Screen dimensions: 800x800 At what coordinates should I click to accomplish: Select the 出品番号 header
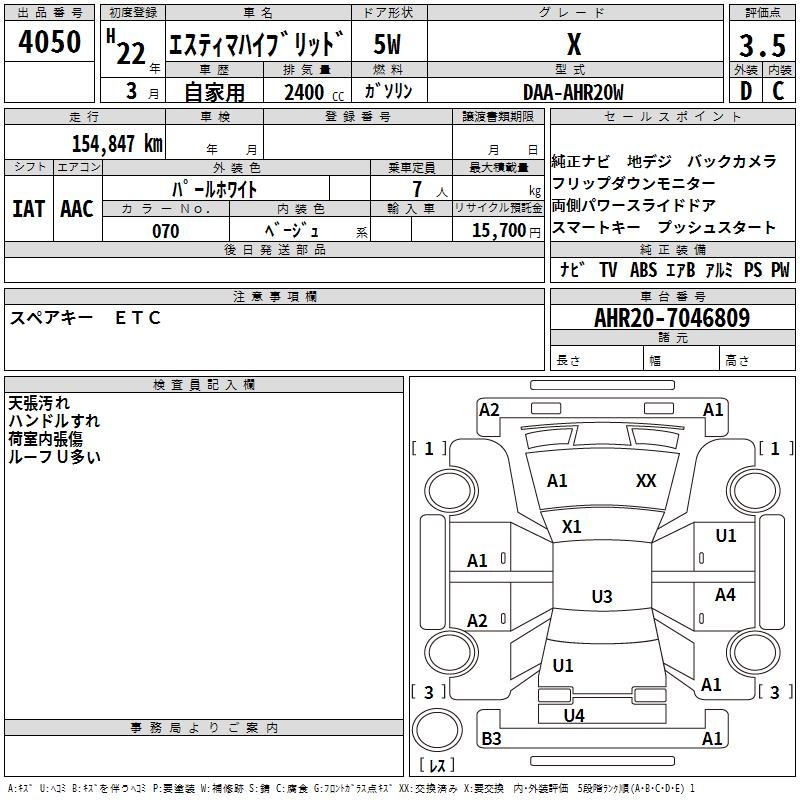tap(49, 13)
